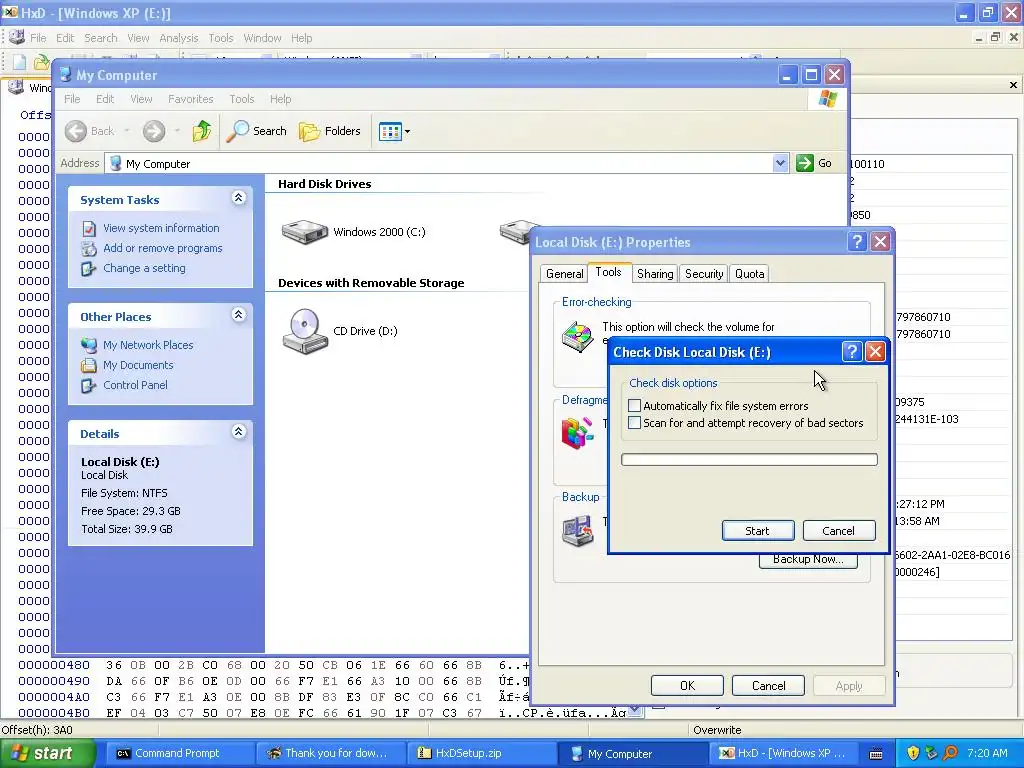The image size is (1024, 768).
Task: Open Check Disk dialog help question mark
Action: click(x=852, y=352)
